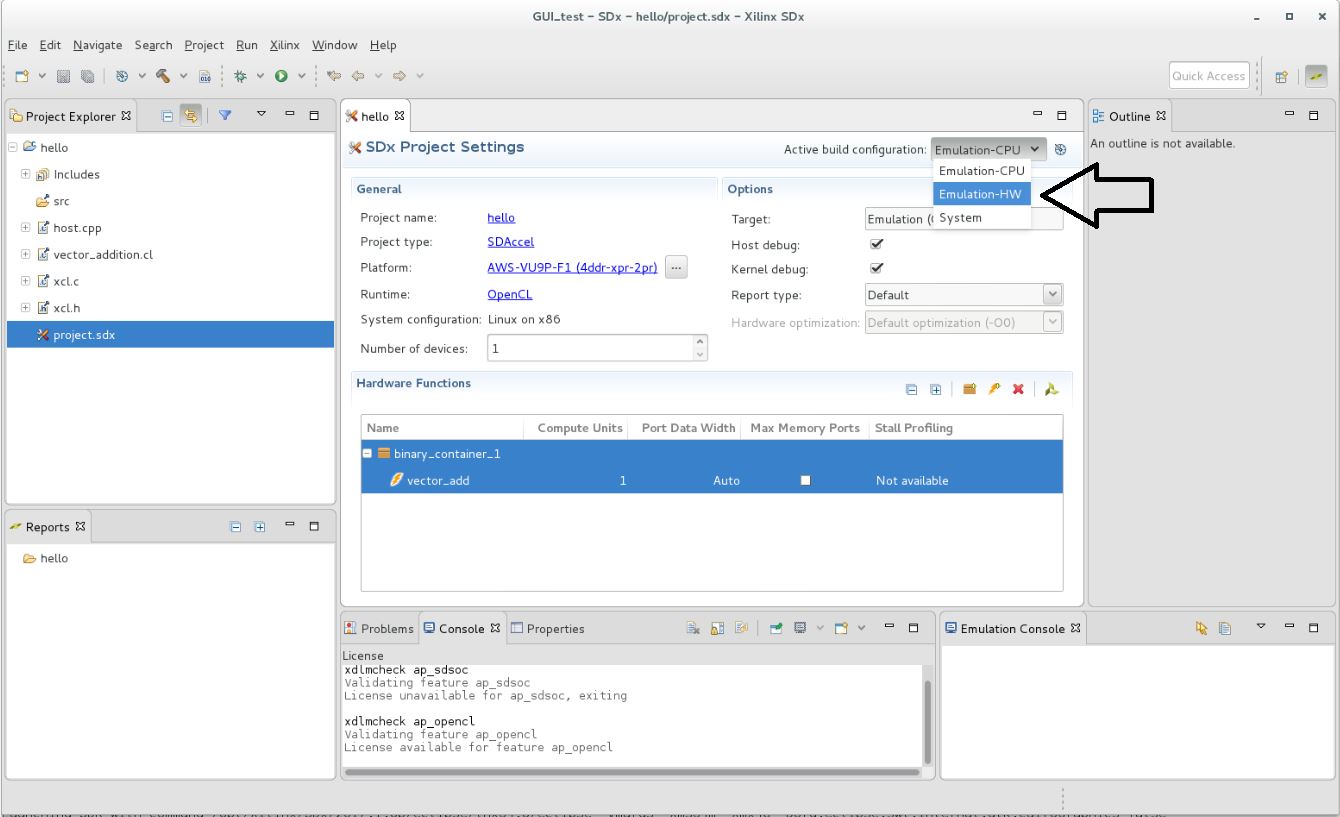Toggle Link with Editor in Project Explorer
The width and height of the screenshot is (1340, 817).
190,116
